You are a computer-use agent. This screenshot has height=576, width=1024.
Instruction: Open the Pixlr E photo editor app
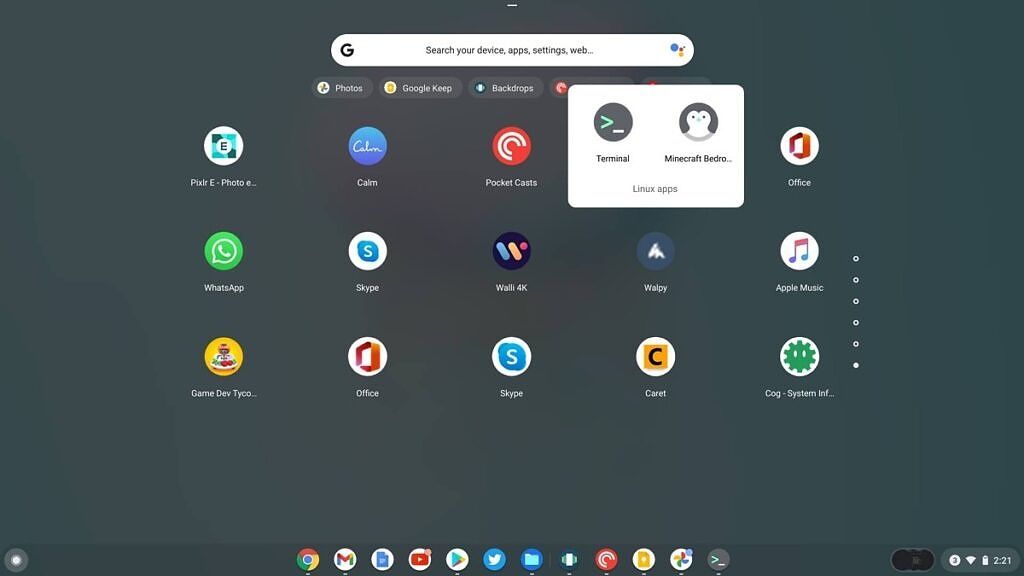[223, 147]
